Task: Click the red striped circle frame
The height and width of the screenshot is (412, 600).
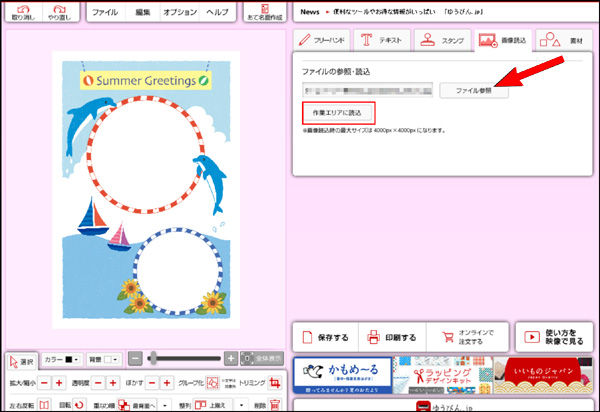Action: [x=145, y=155]
